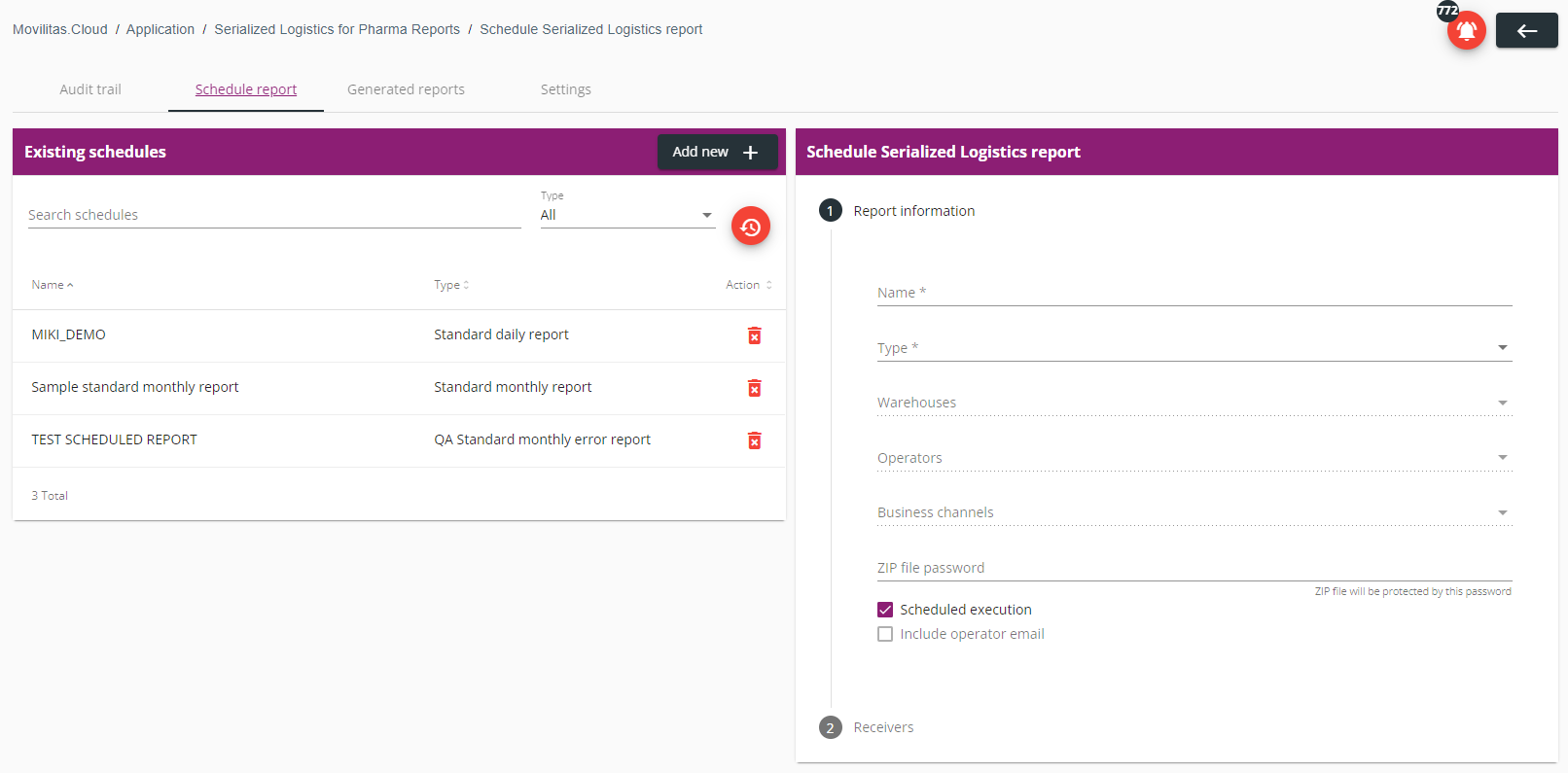Enable the Include operator email checkbox

click(x=885, y=634)
